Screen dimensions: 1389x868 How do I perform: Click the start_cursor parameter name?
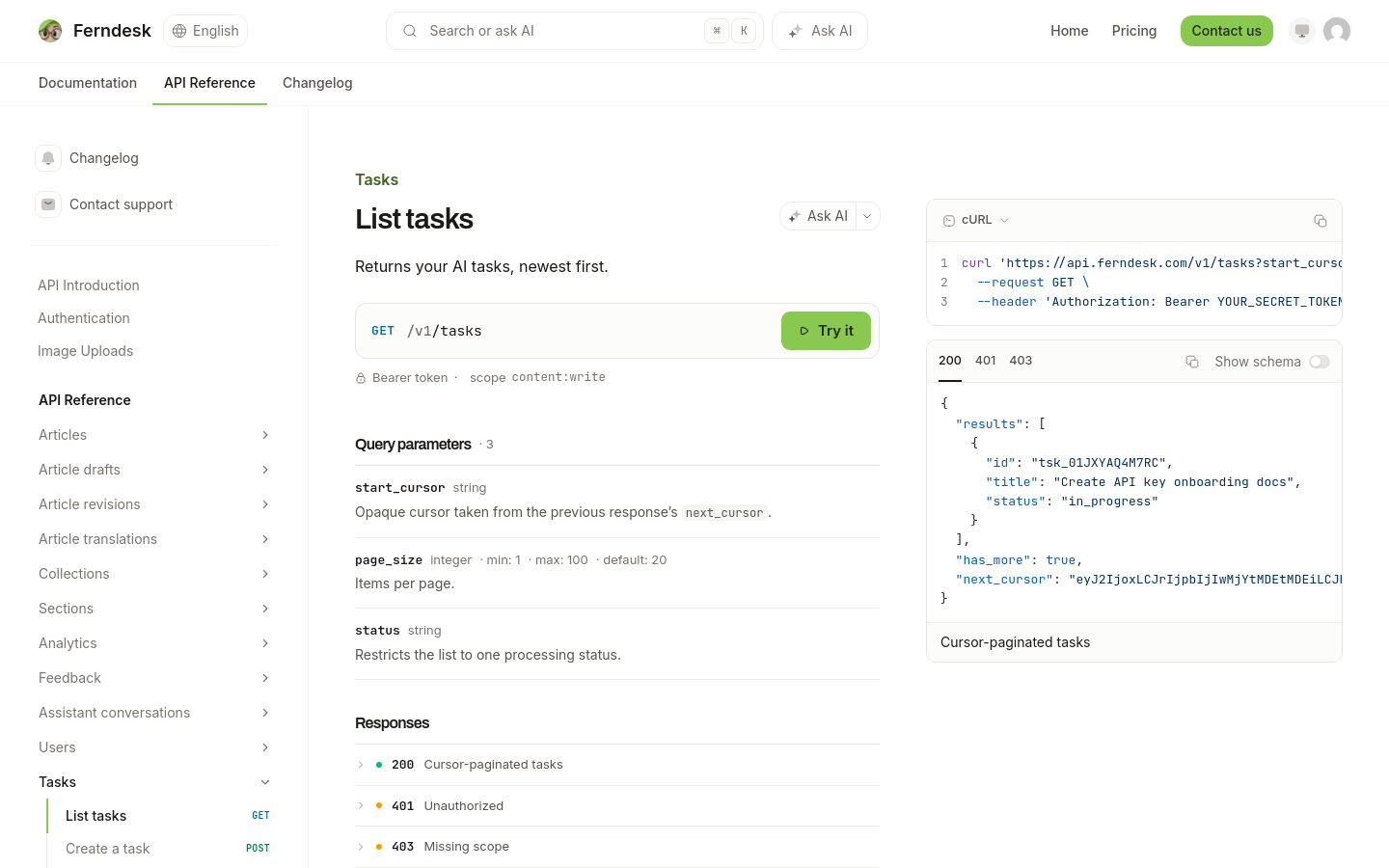pyautogui.click(x=399, y=488)
